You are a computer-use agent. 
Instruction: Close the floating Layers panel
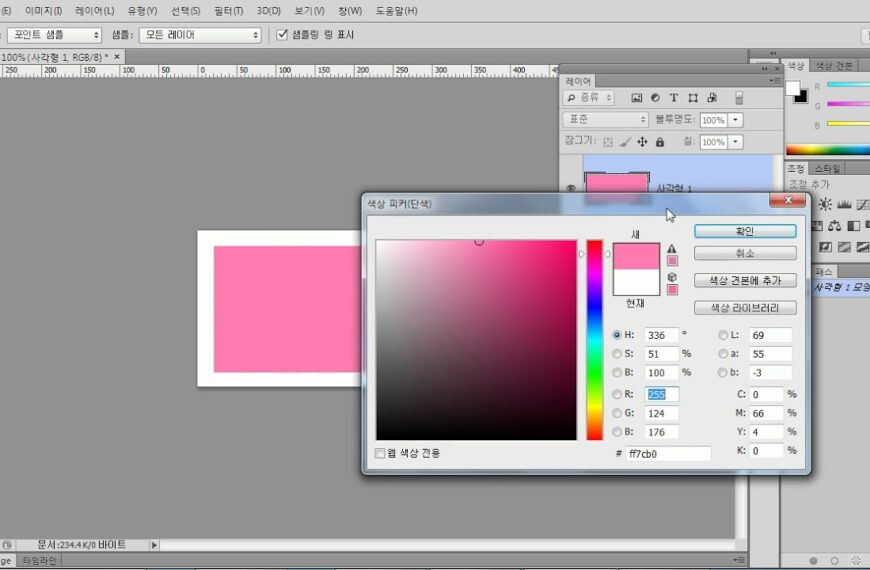tap(776, 69)
